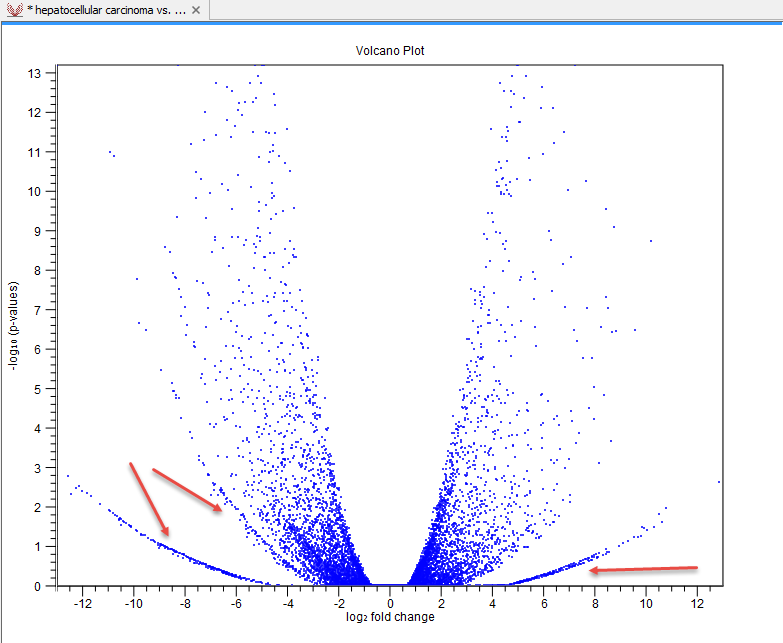Screen dimensions: 783x643
Task: Click the volcano plot icon on the tab
Action: [15, 9]
